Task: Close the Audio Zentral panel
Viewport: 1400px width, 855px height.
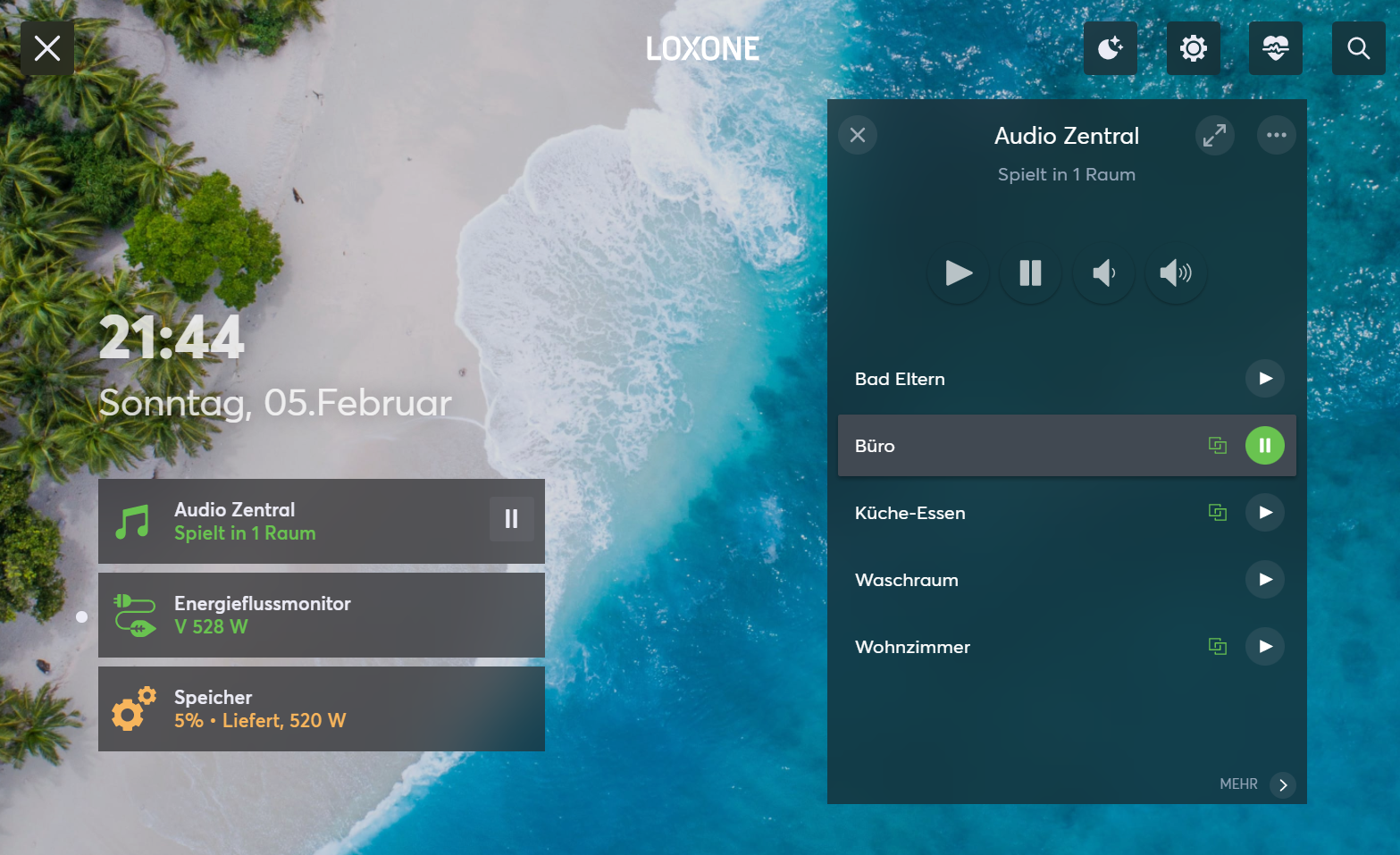Action: [x=858, y=135]
